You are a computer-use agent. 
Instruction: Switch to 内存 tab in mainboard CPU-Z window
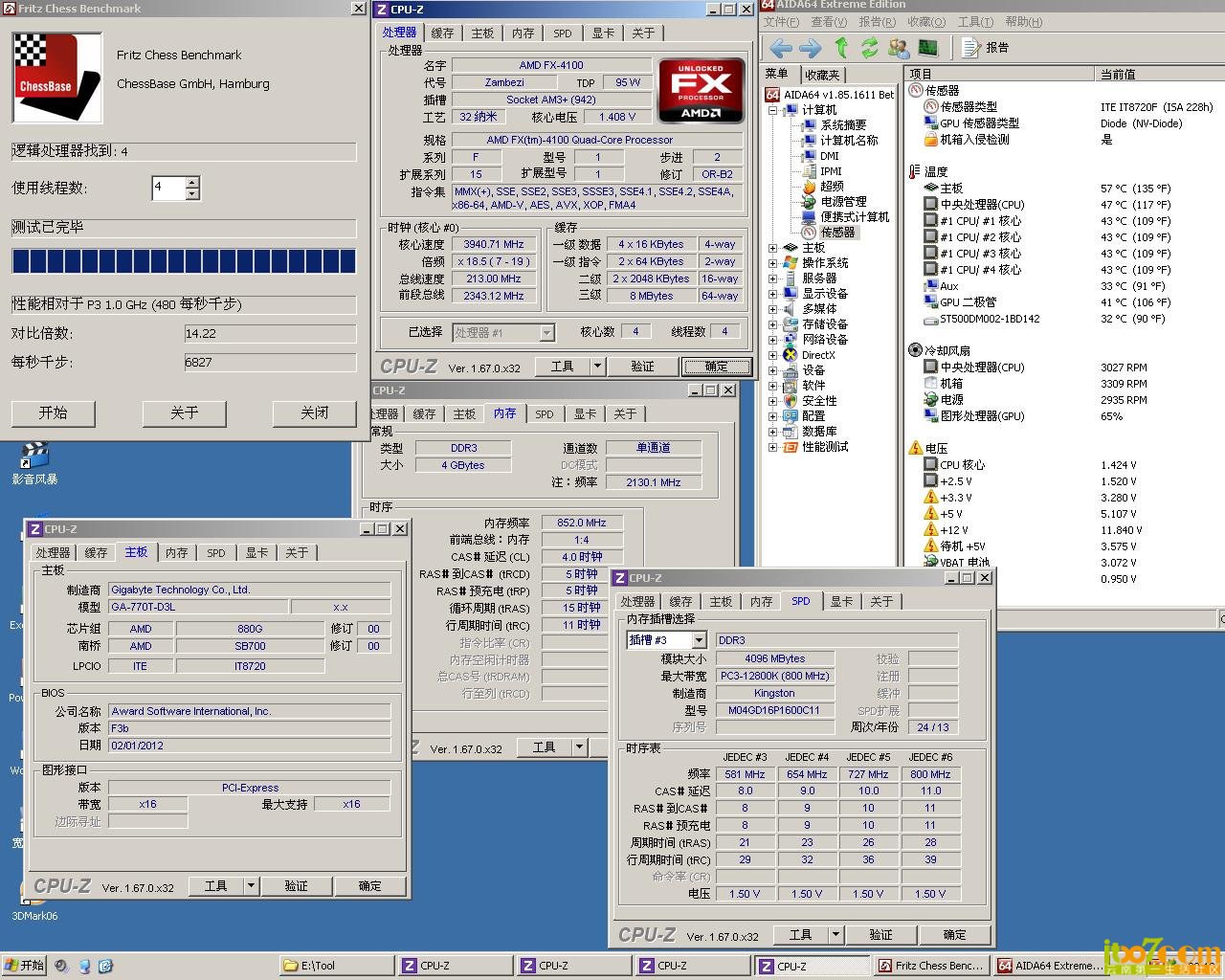click(176, 552)
